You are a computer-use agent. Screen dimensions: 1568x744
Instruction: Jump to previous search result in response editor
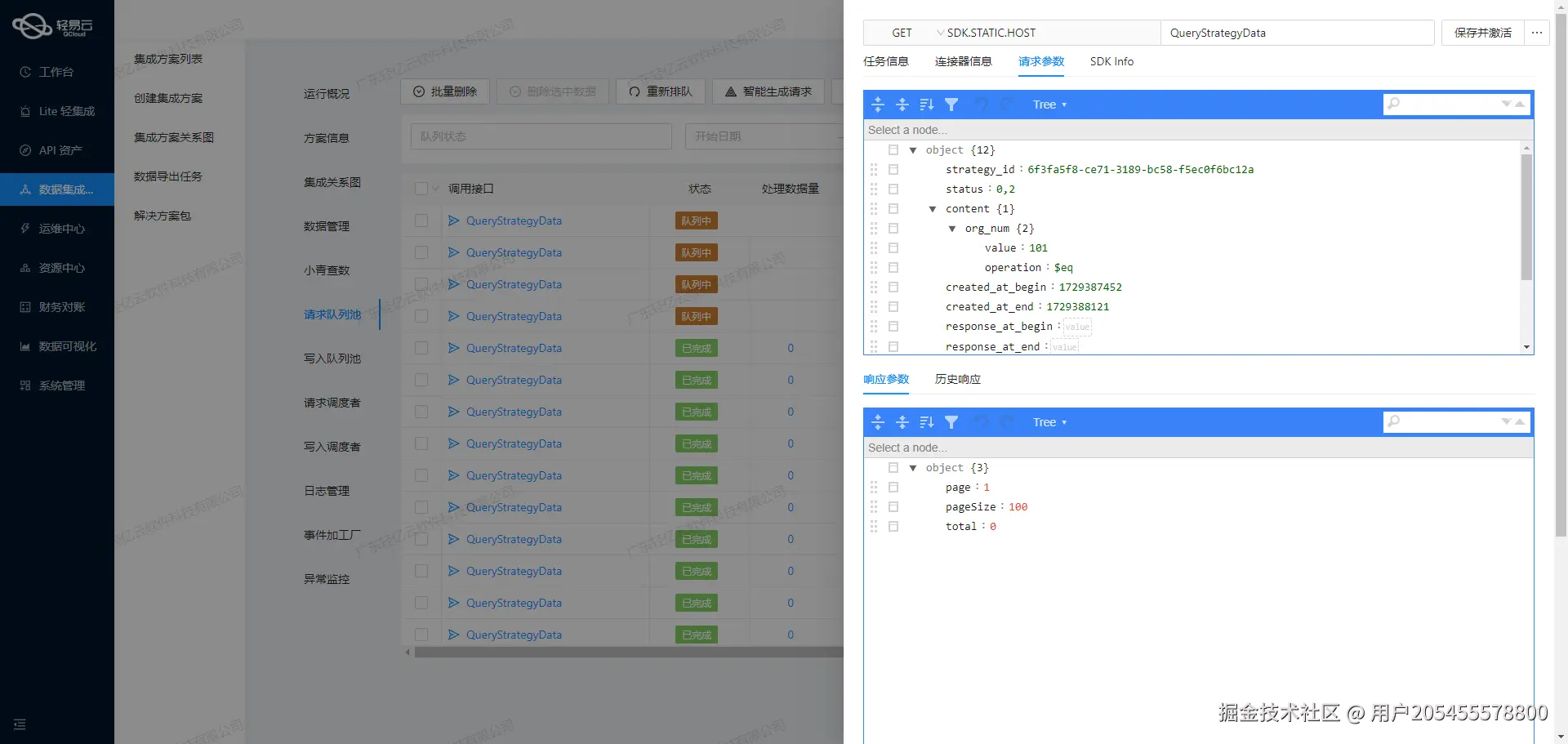click(1520, 422)
